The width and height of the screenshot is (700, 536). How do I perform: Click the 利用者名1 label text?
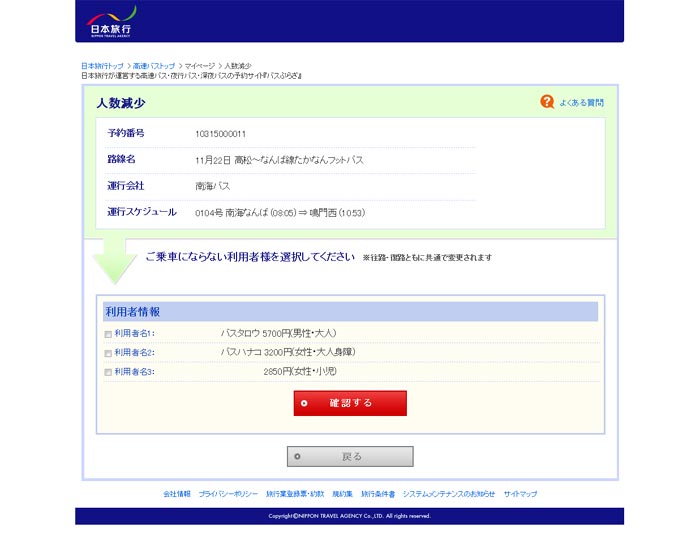(x=134, y=334)
